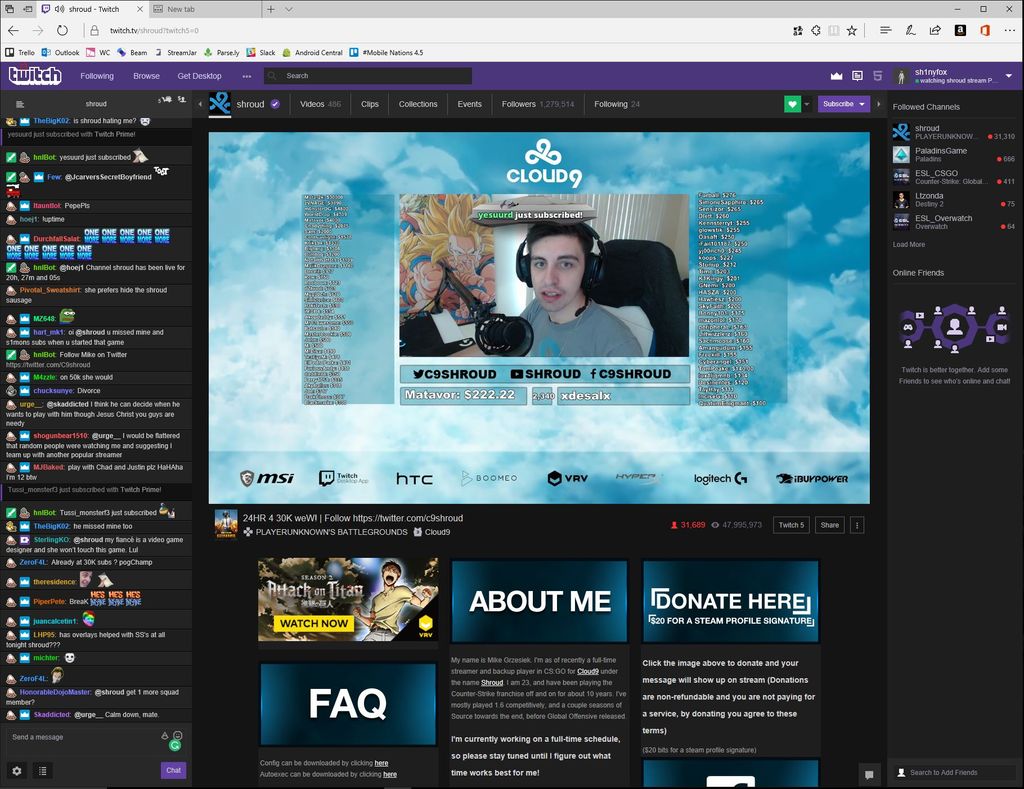Click the Share button below the stream
Screen dimensions: 1024x789
[x=829, y=524]
